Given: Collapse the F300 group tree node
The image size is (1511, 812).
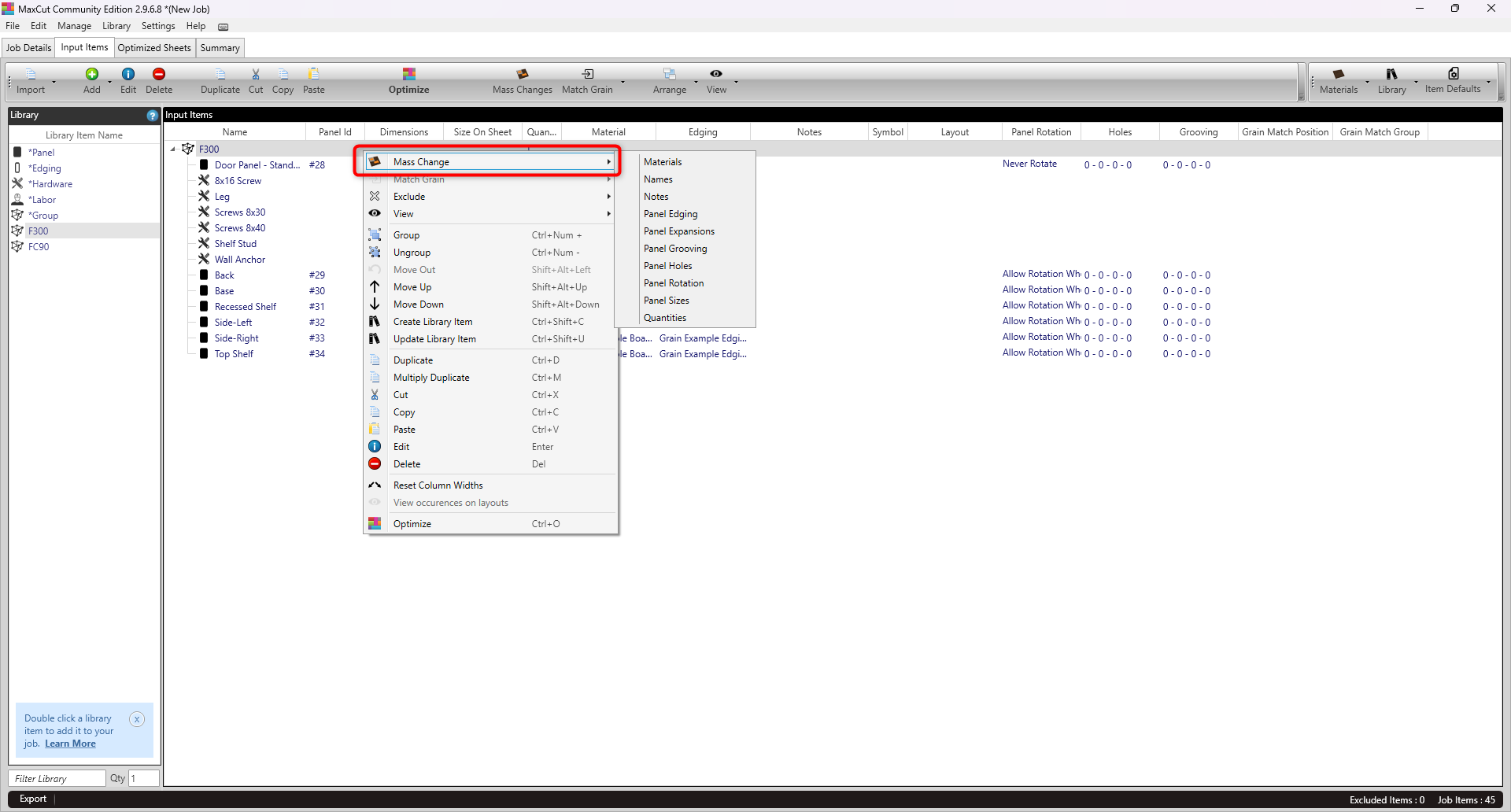Looking at the screenshot, I should click(173, 149).
